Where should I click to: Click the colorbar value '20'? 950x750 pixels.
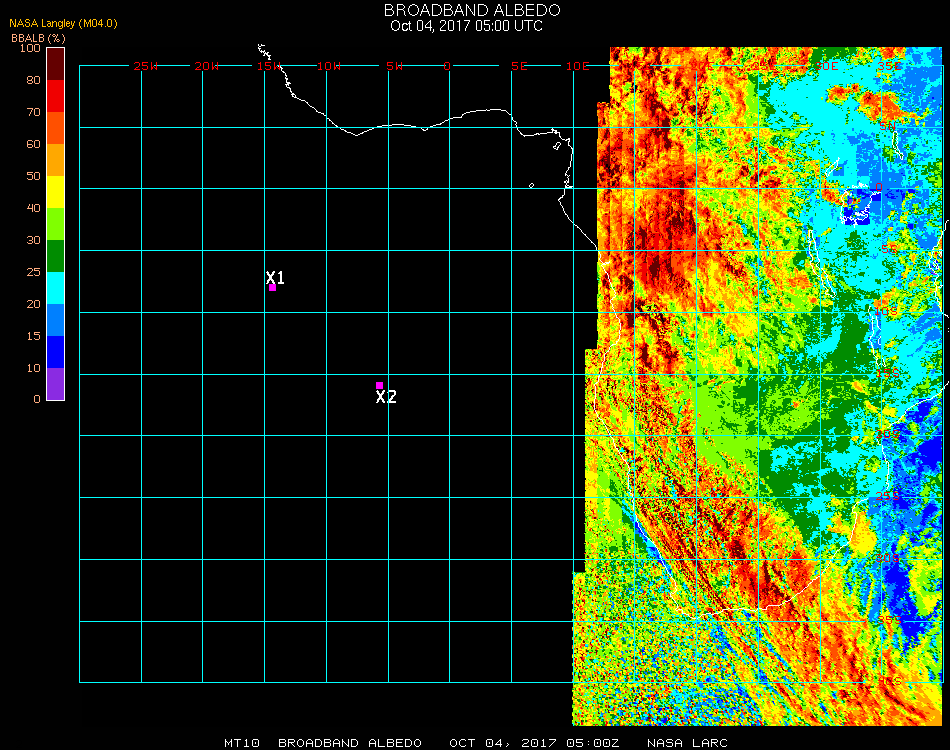pyautogui.click(x=33, y=304)
